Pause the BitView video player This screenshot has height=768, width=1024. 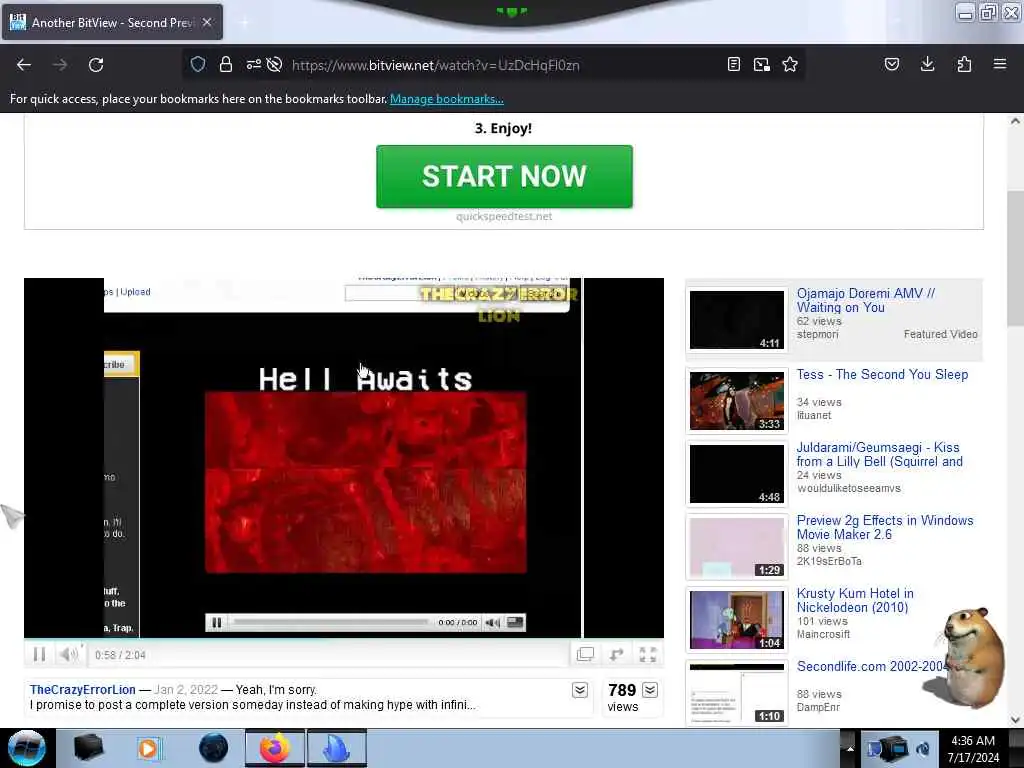[39, 654]
